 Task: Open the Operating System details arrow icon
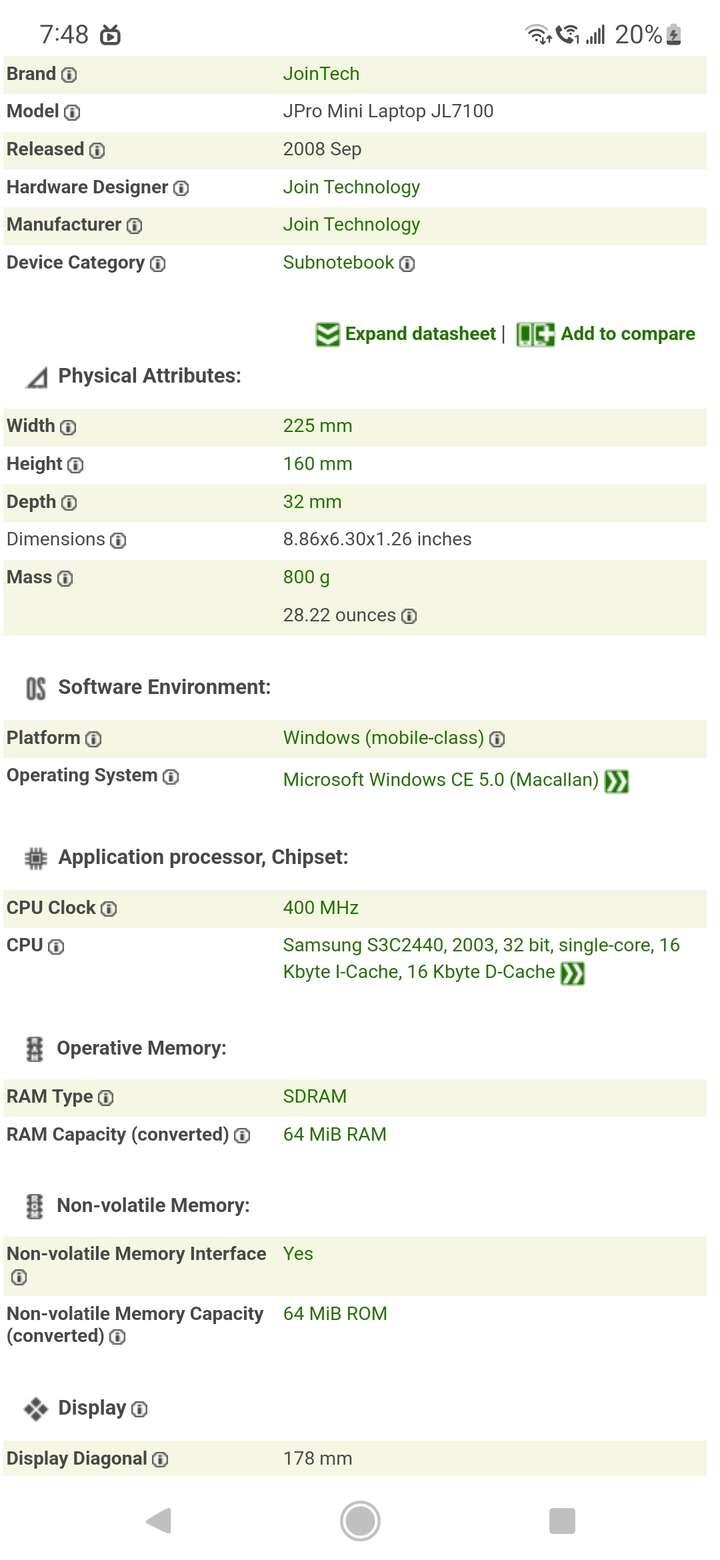coord(616,781)
